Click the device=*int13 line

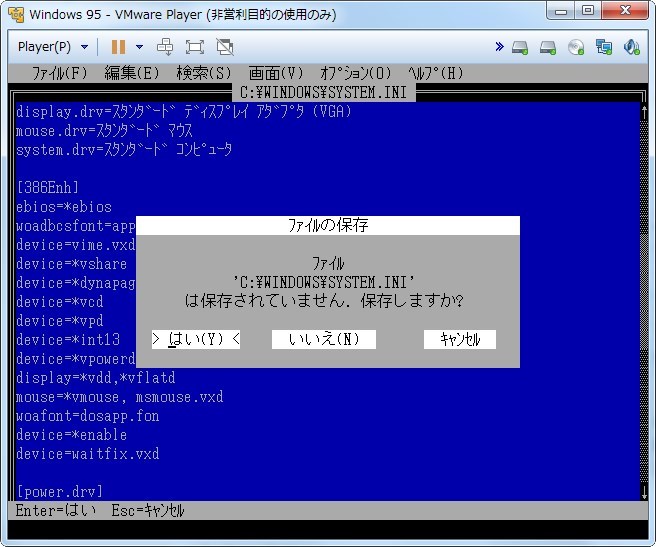tap(68, 340)
